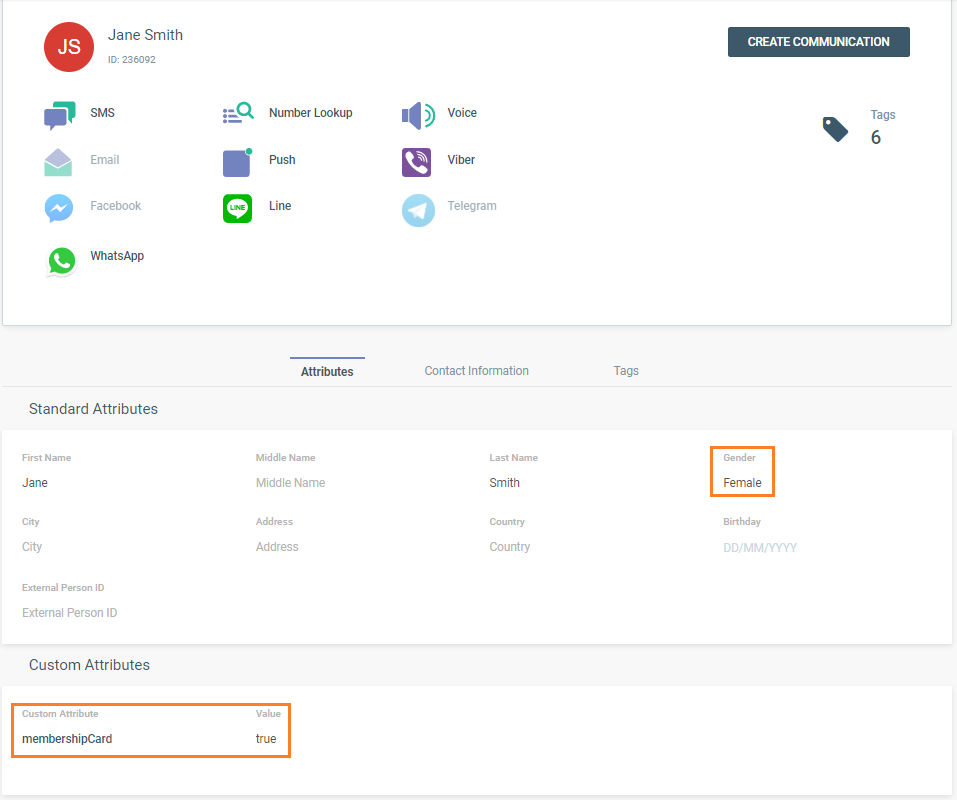Open the Tags tab
The image size is (957, 800).
tap(626, 371)
